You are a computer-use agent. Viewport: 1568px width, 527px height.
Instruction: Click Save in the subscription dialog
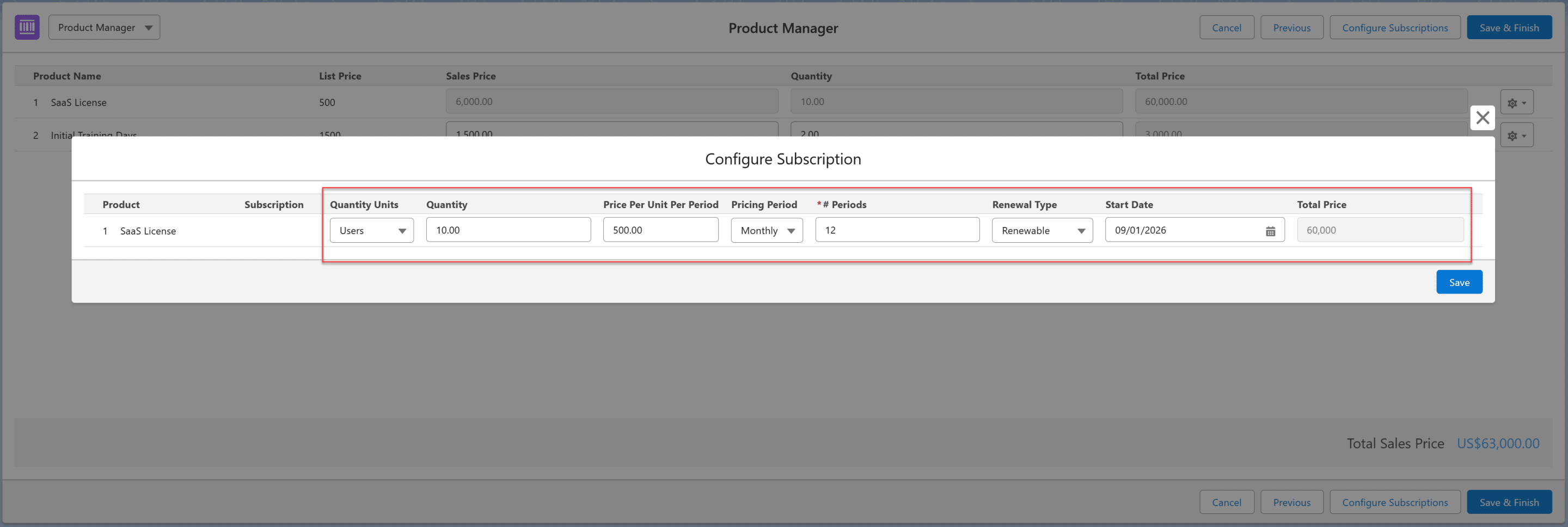click(1459, 283)
